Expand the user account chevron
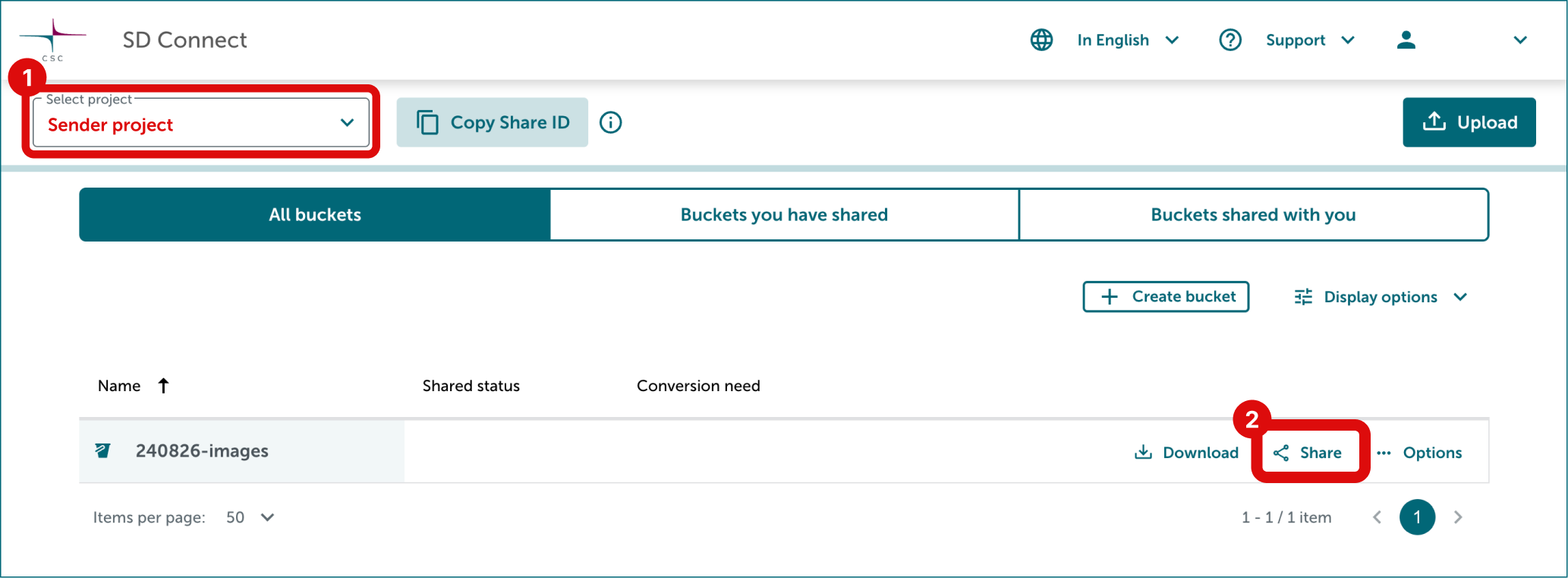This screenshot has width=1568, height=578. pyautogui.click(x=1519, y=39)
